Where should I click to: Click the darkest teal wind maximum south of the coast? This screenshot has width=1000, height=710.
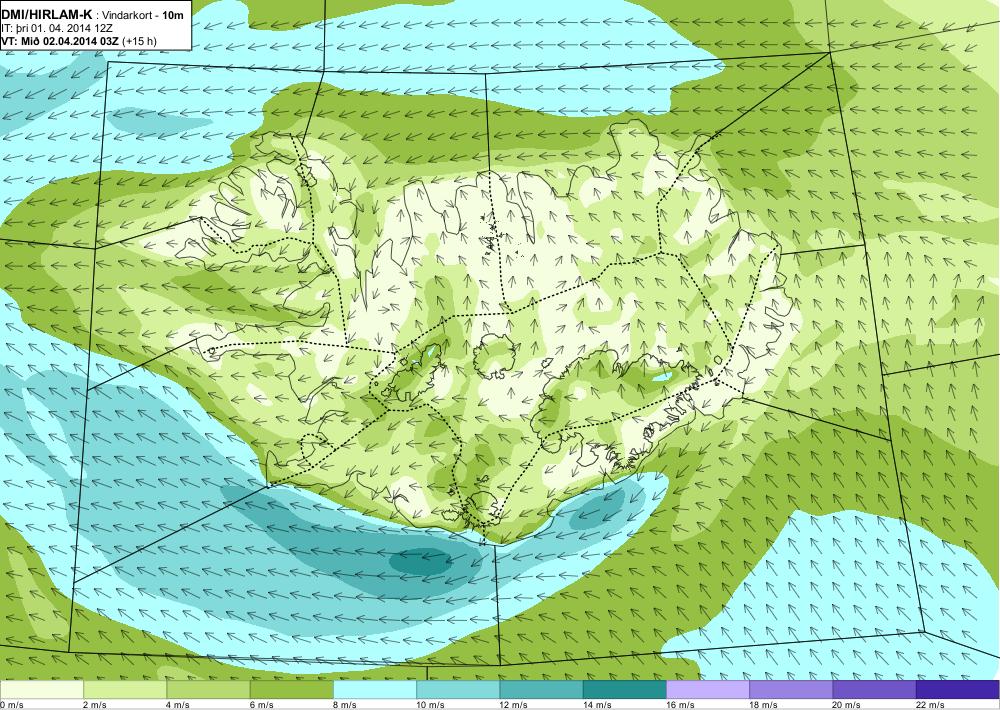point(421,561)
